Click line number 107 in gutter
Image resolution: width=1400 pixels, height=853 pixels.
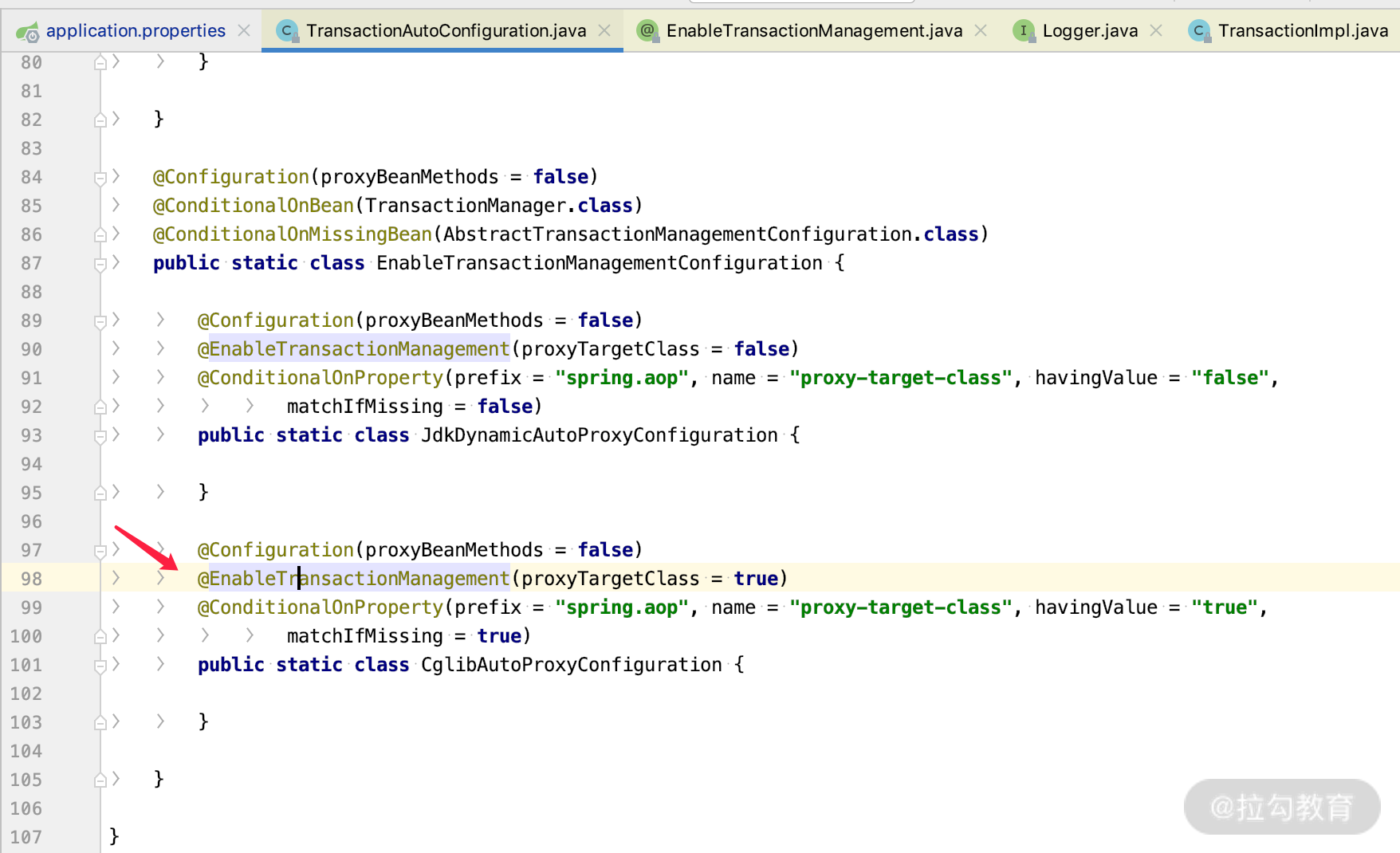pos(26,837)
